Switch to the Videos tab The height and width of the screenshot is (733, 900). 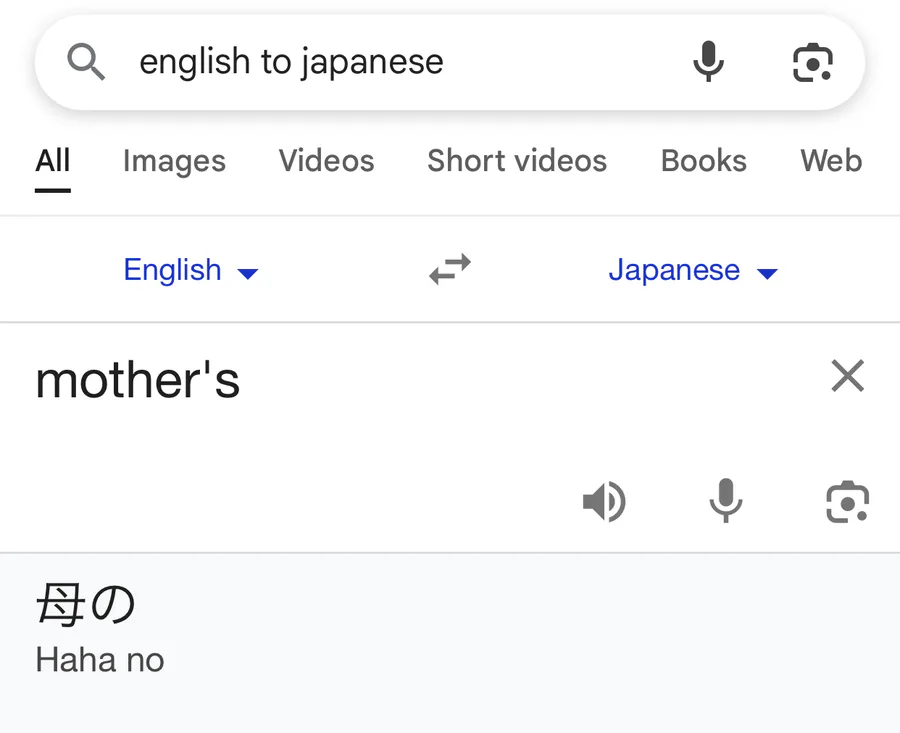coord(327,161)
